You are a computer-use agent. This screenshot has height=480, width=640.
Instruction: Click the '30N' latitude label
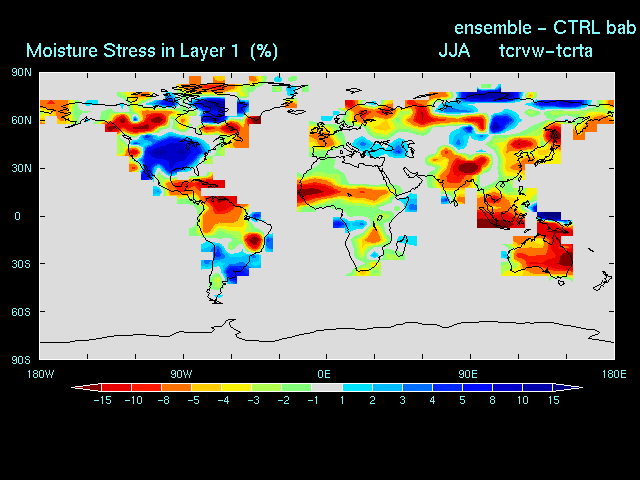pyautogui.click(x=22, y=168)
